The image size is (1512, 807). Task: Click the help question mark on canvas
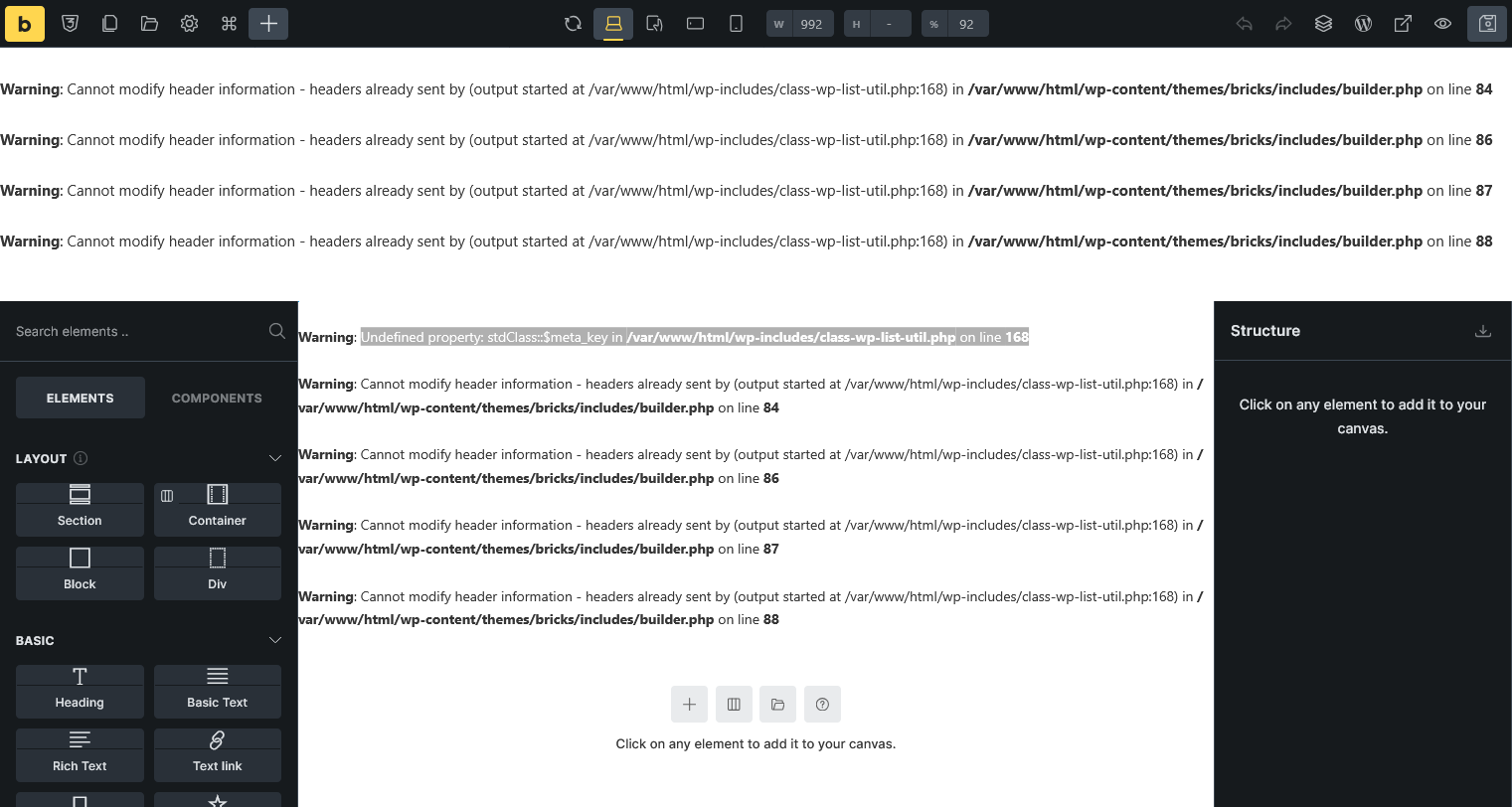coord(822,705)
